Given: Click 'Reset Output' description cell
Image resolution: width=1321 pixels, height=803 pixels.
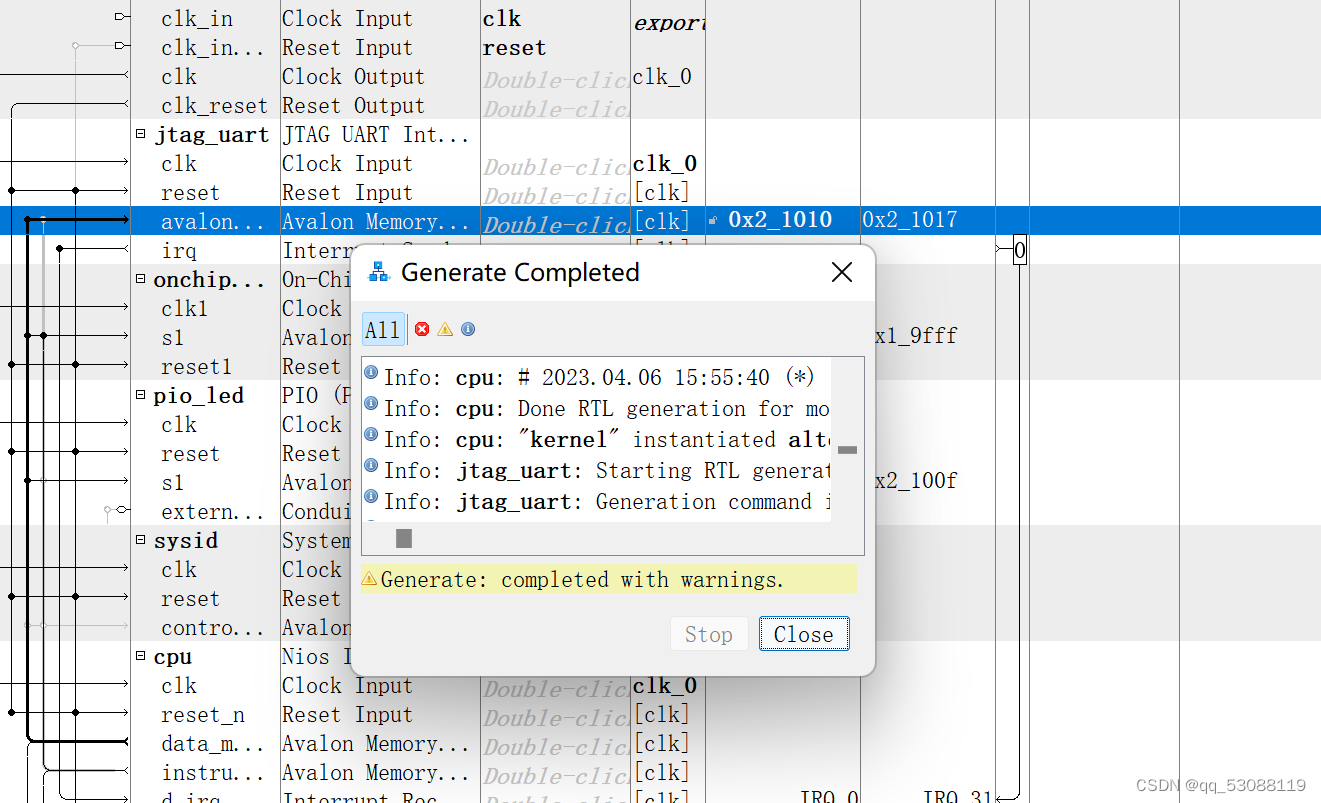Looking at the screenshot, I should point(353,106).
